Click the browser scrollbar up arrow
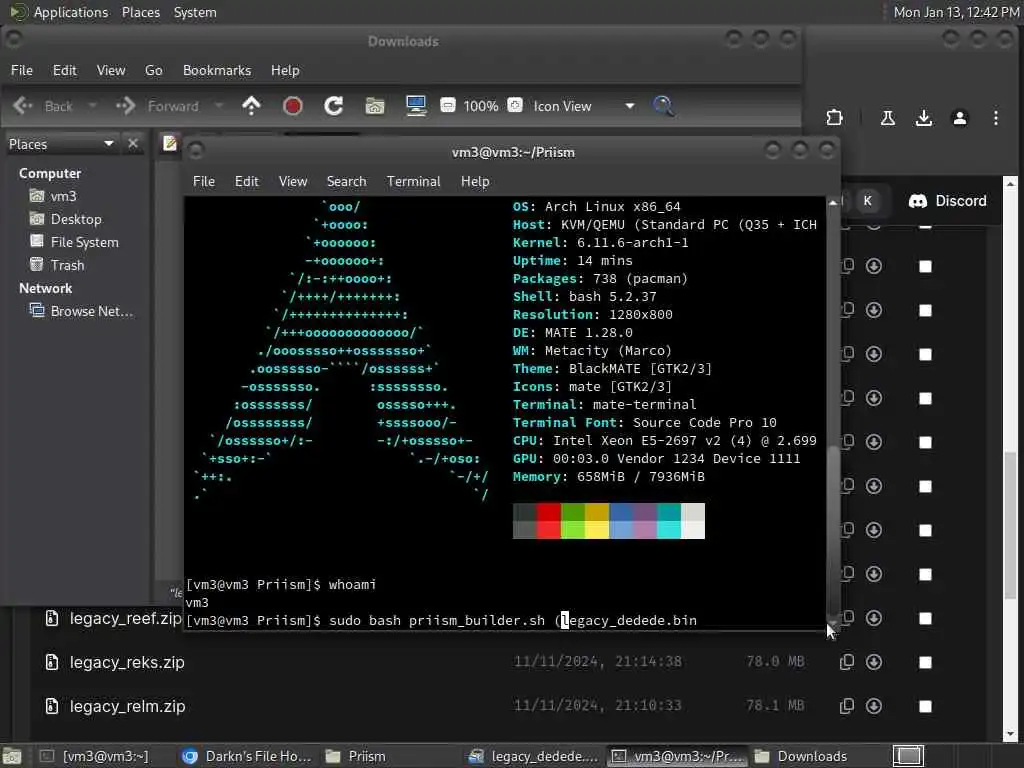 [1010, 183]
